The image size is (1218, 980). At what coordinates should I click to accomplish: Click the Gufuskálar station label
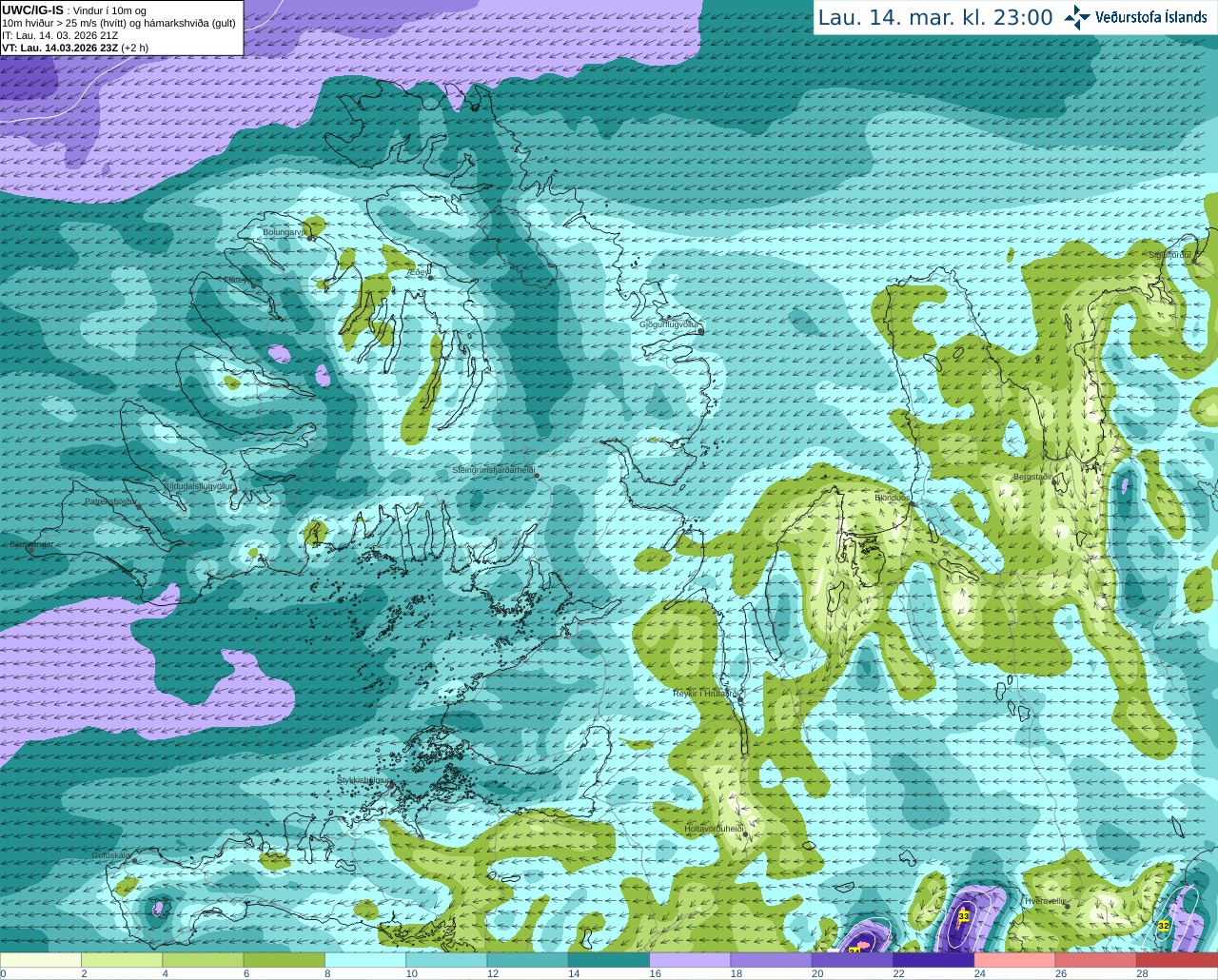tap(110, 855)
